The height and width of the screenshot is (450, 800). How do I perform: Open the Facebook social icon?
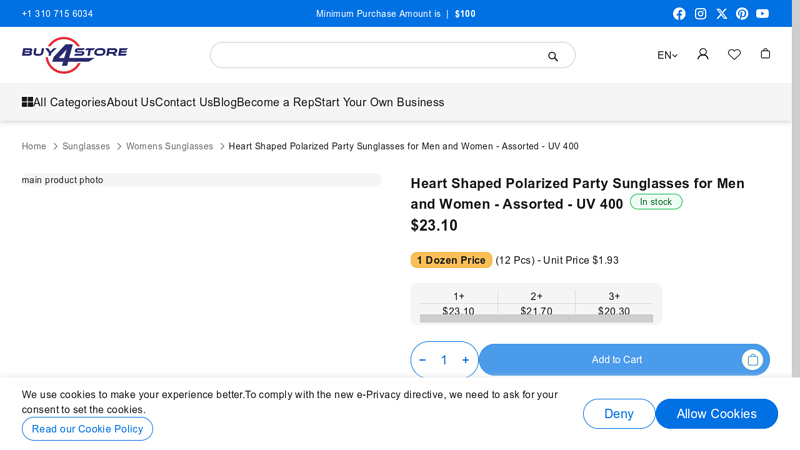pyautogui.click(x=679, y=14)
